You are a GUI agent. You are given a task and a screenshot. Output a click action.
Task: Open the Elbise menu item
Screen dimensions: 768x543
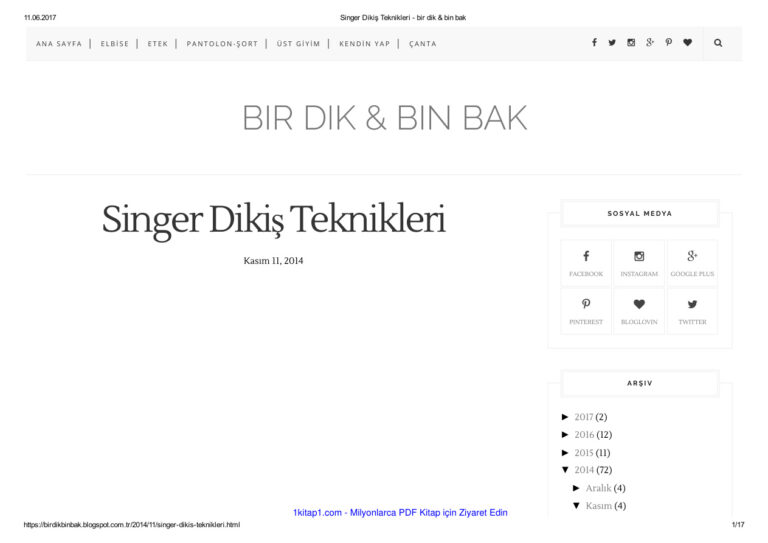[115, 44]
